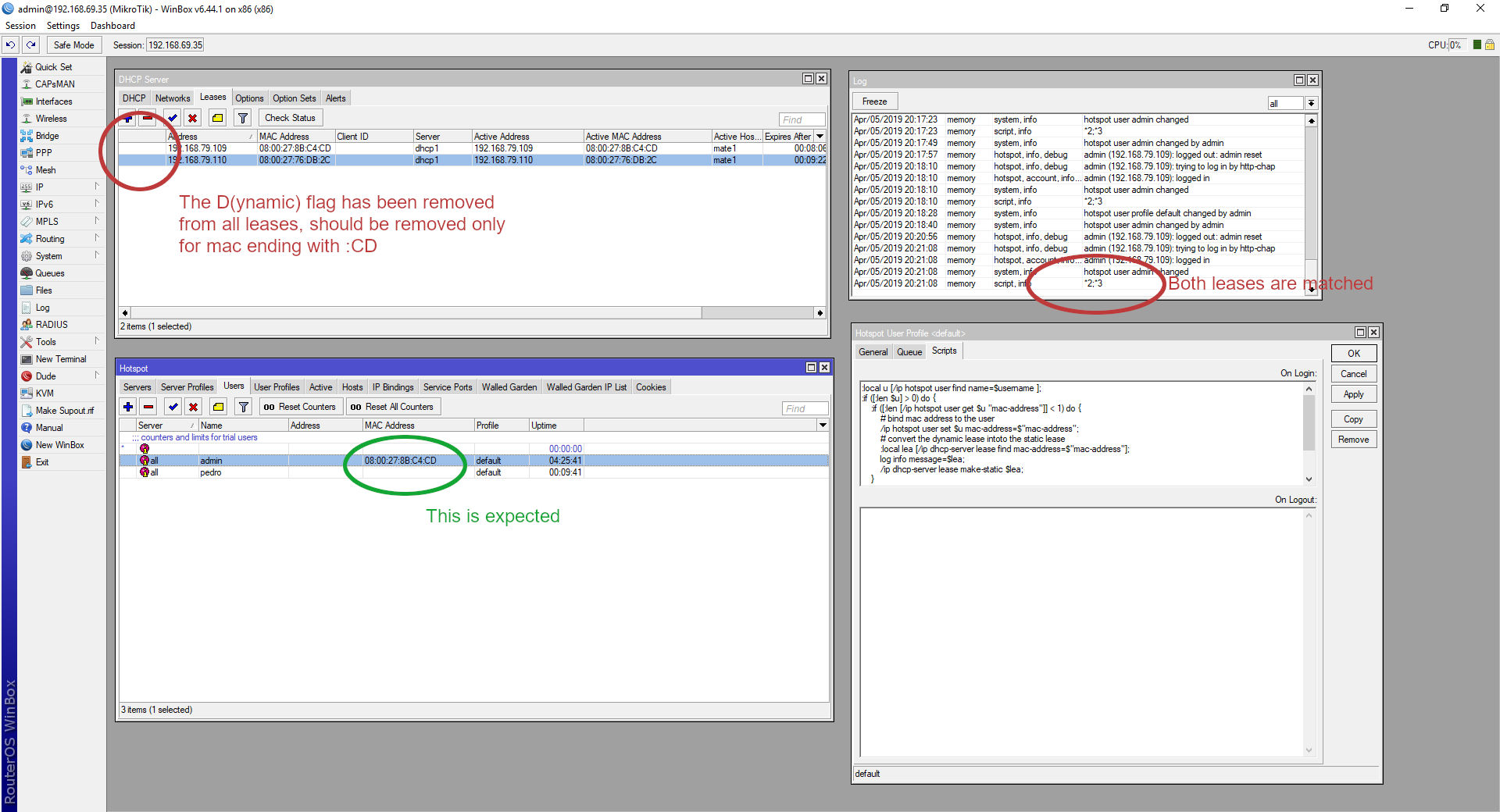Enable the Hotspot user with checkmark icon
The image size is (1500, 812).
tap(173, 407)
